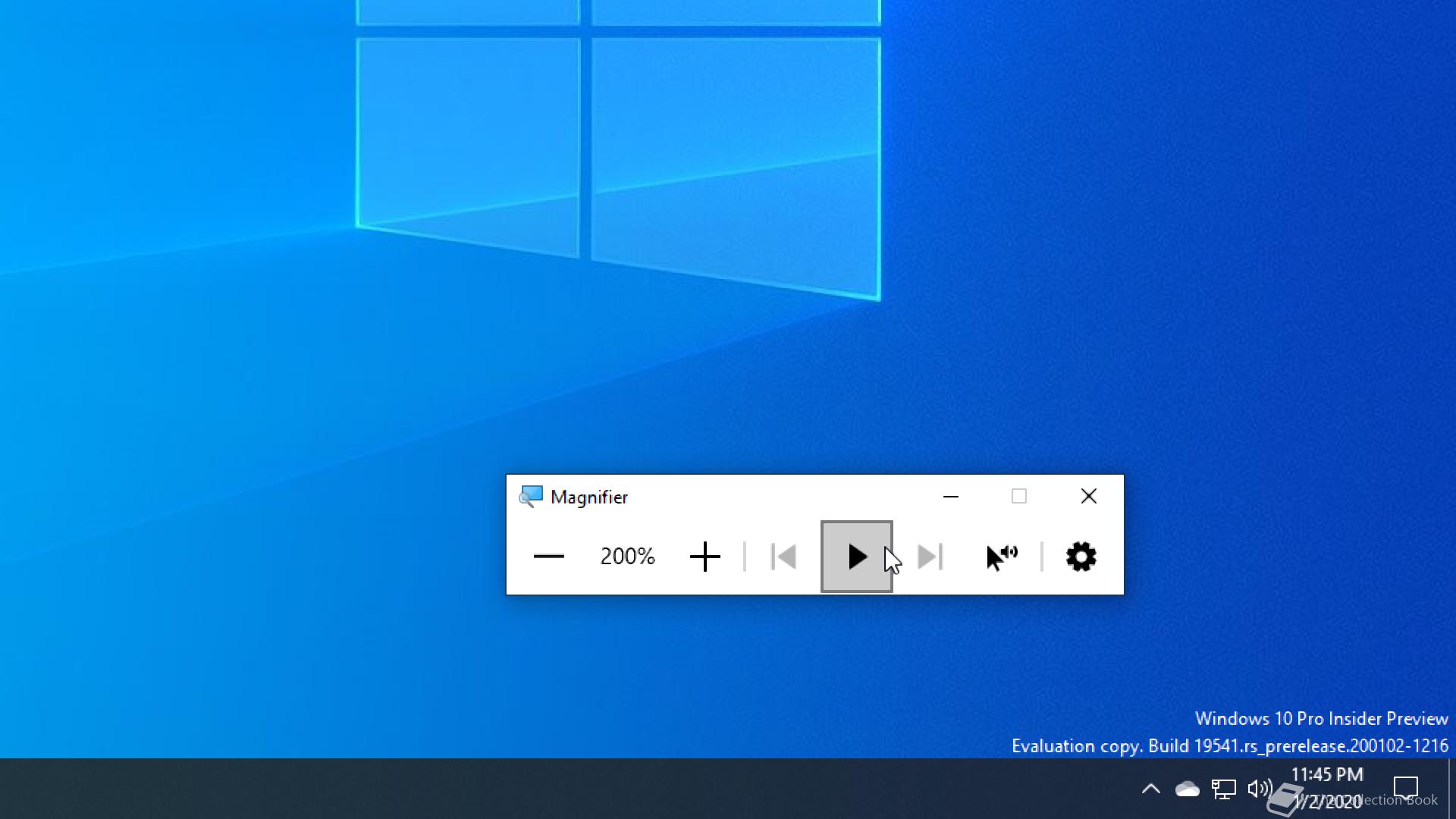Open Magnifier settings gear
Viewport: 1456px width, 819px height.
point(1081,557)
